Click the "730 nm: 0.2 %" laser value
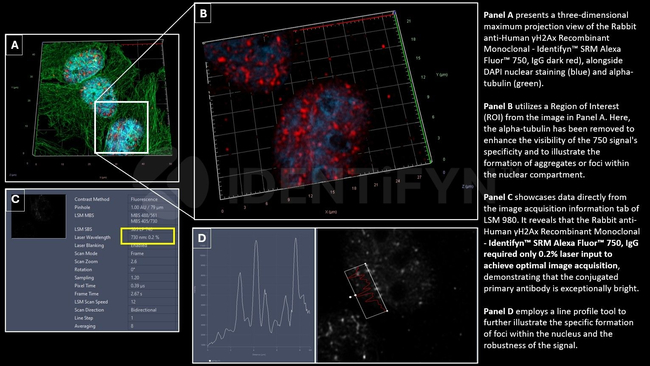 pyautogui.click(x=145, y=238)
